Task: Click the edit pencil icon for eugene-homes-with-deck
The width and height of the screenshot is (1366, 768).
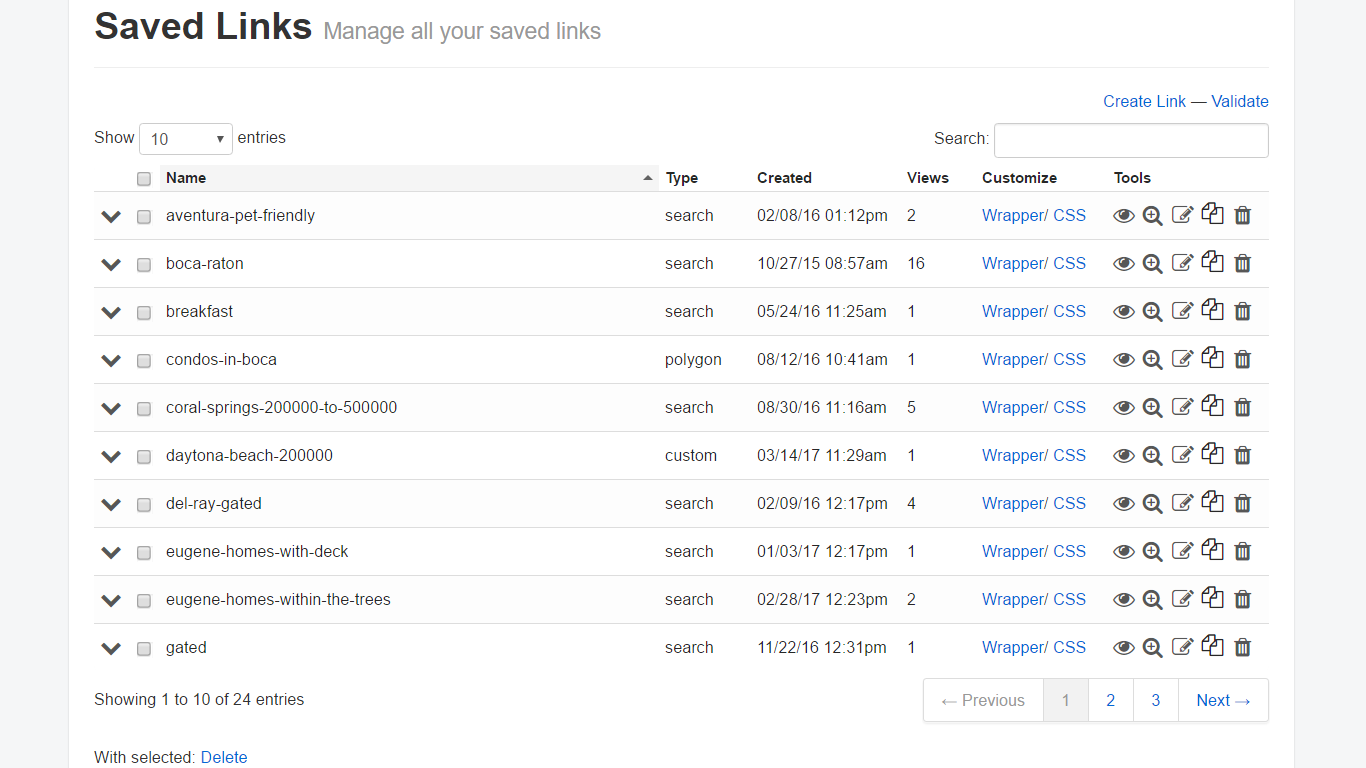Action: [1183, 552]
